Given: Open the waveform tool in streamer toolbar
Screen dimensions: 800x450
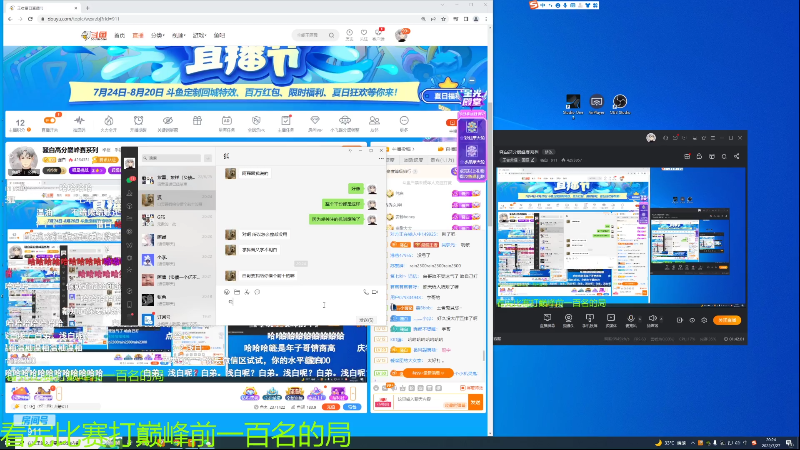Looking at the screenshot, I should coord(79,120).
